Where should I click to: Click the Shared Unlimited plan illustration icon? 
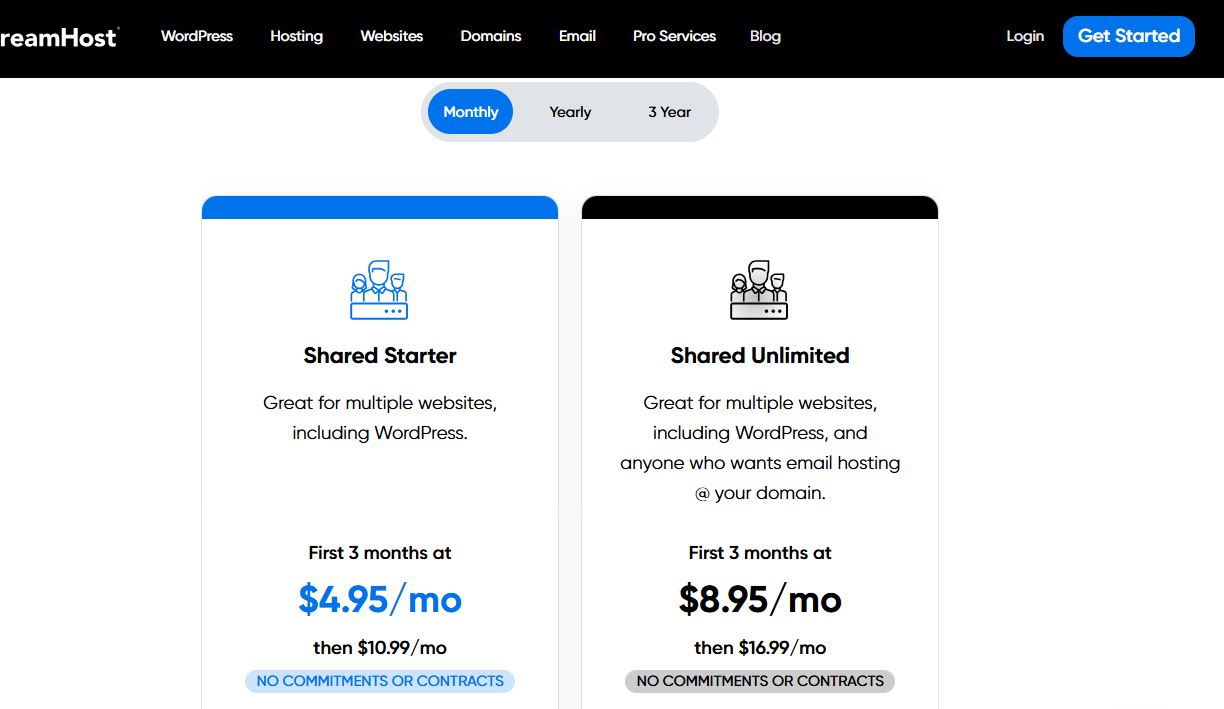point(759,290)
